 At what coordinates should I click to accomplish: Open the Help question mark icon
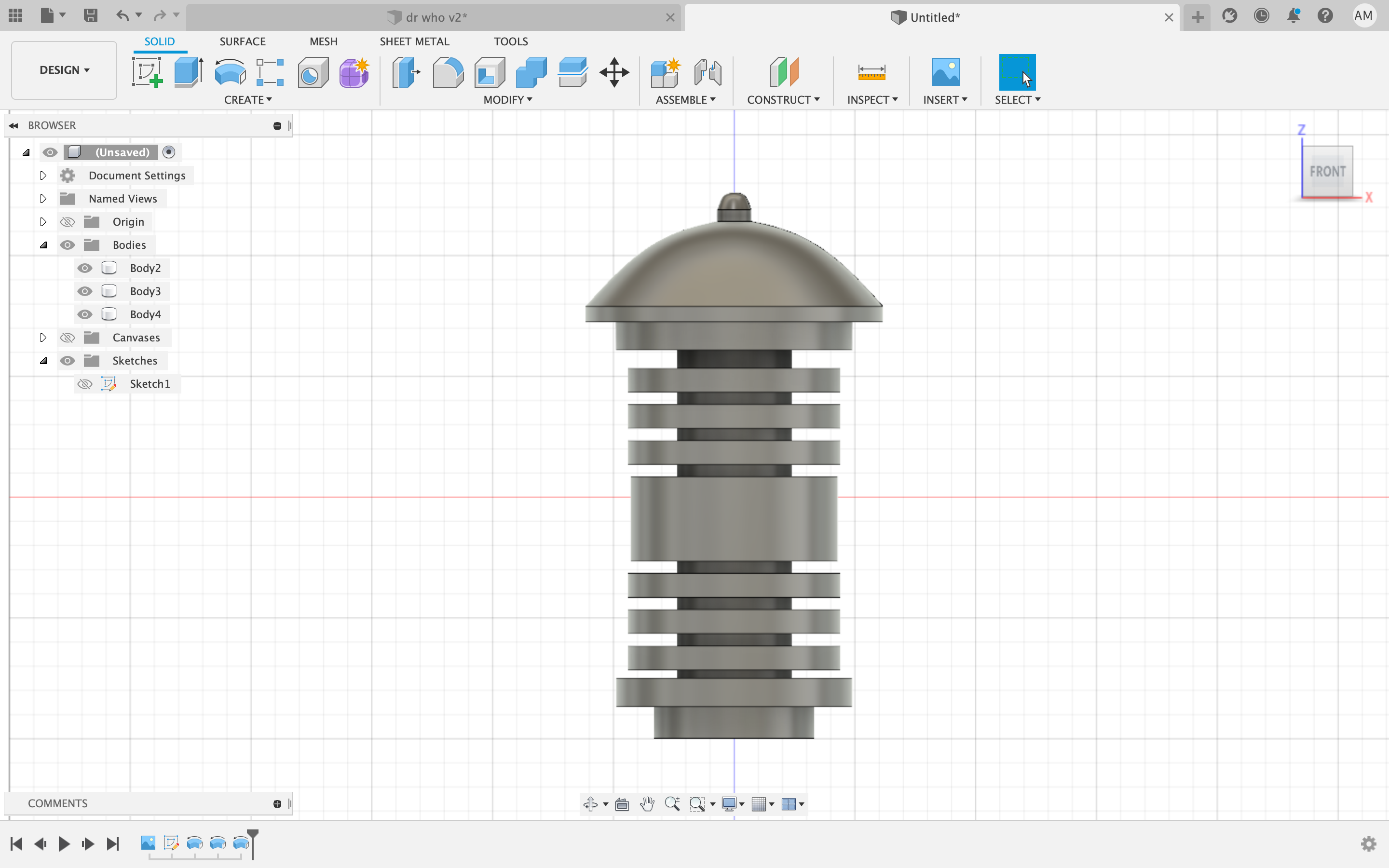coord(1325,15)
